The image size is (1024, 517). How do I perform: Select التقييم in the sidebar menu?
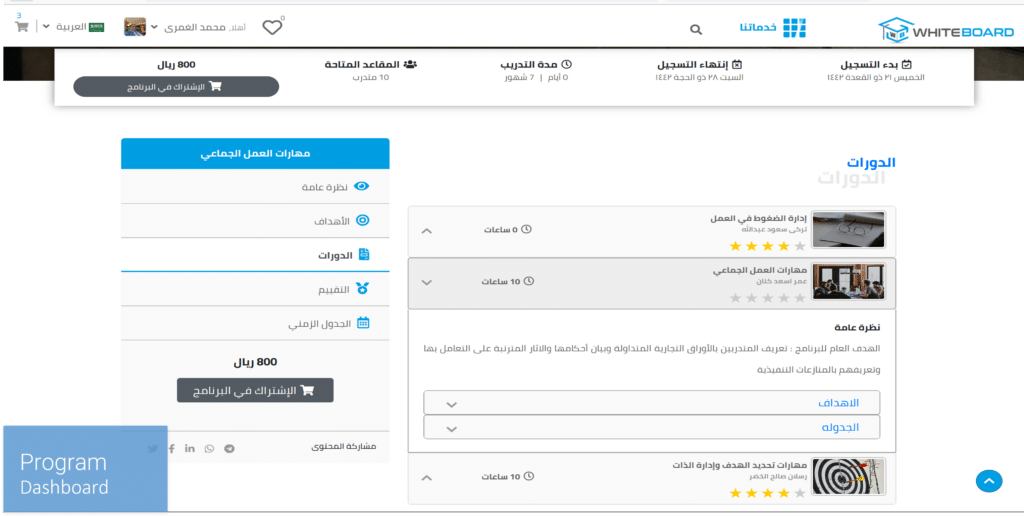tap(255, 289)
